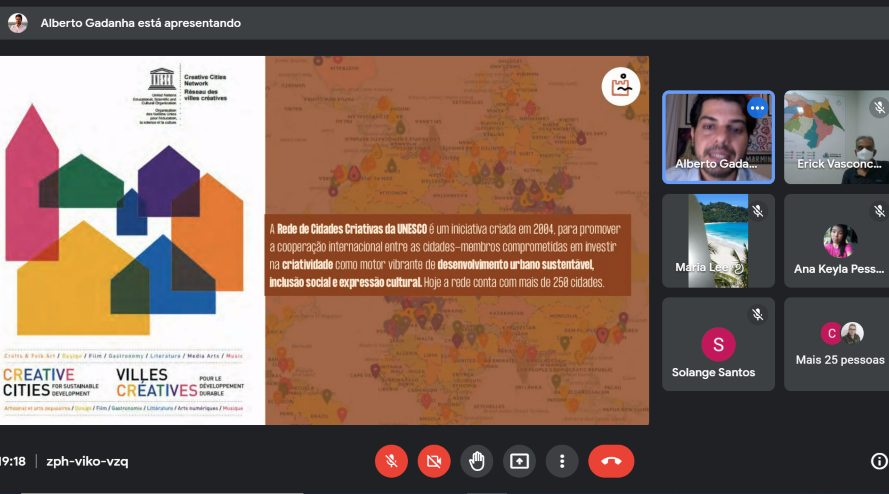Click the muted mic icon on Erick's tile

(879, 107)
